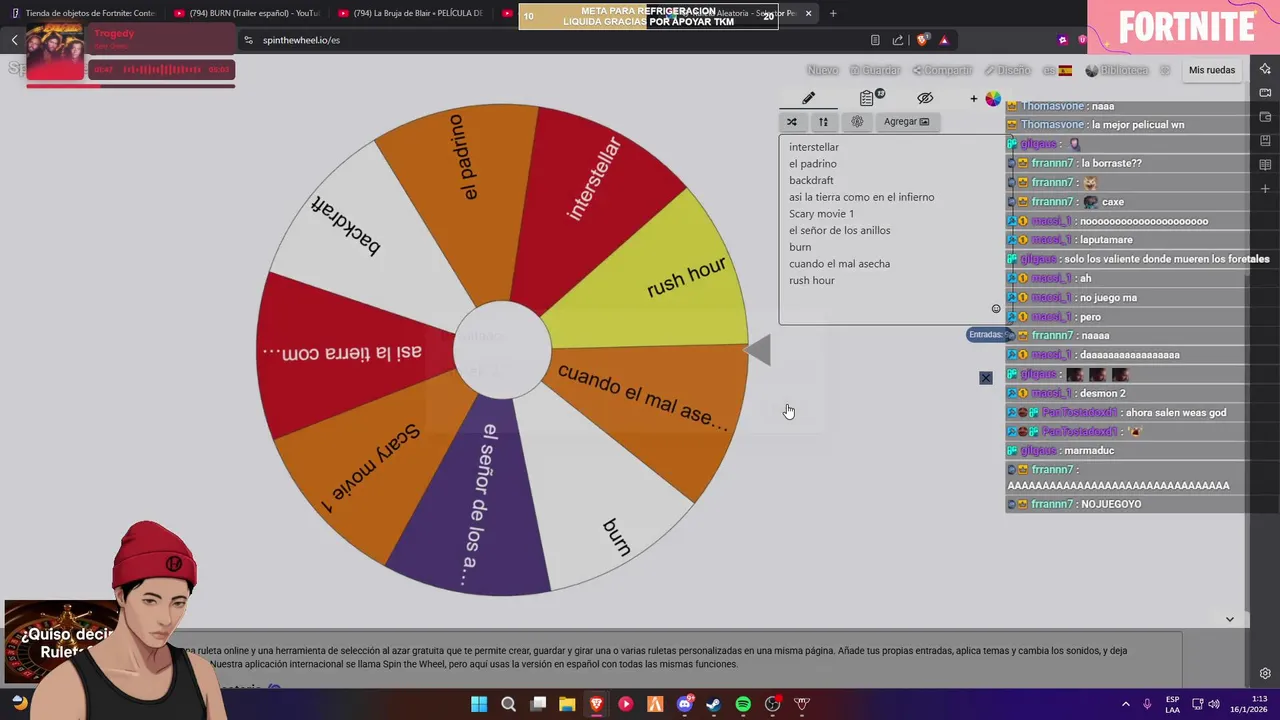Open OBS Studio from the taskbar

click(772, 704)
